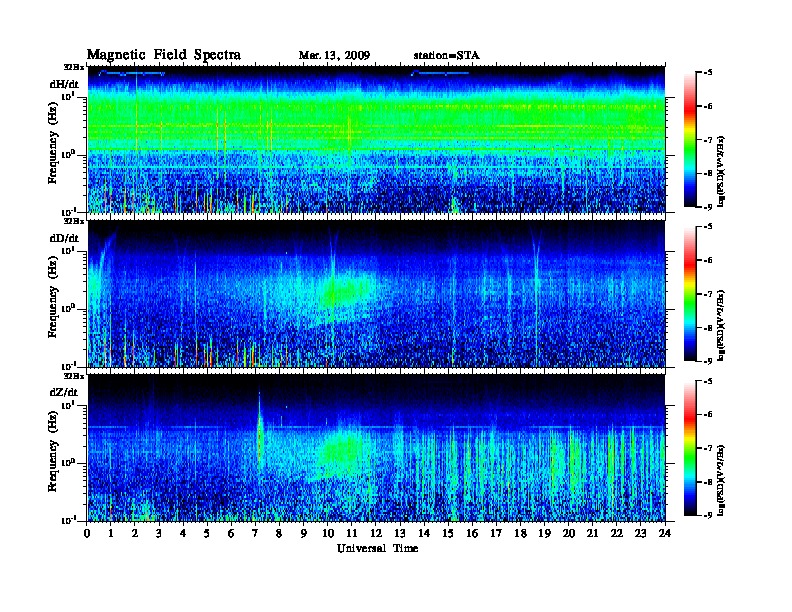792x612 pixels.
Task: Click the 'Universal Time' axis title
Action: pos(377,548)
